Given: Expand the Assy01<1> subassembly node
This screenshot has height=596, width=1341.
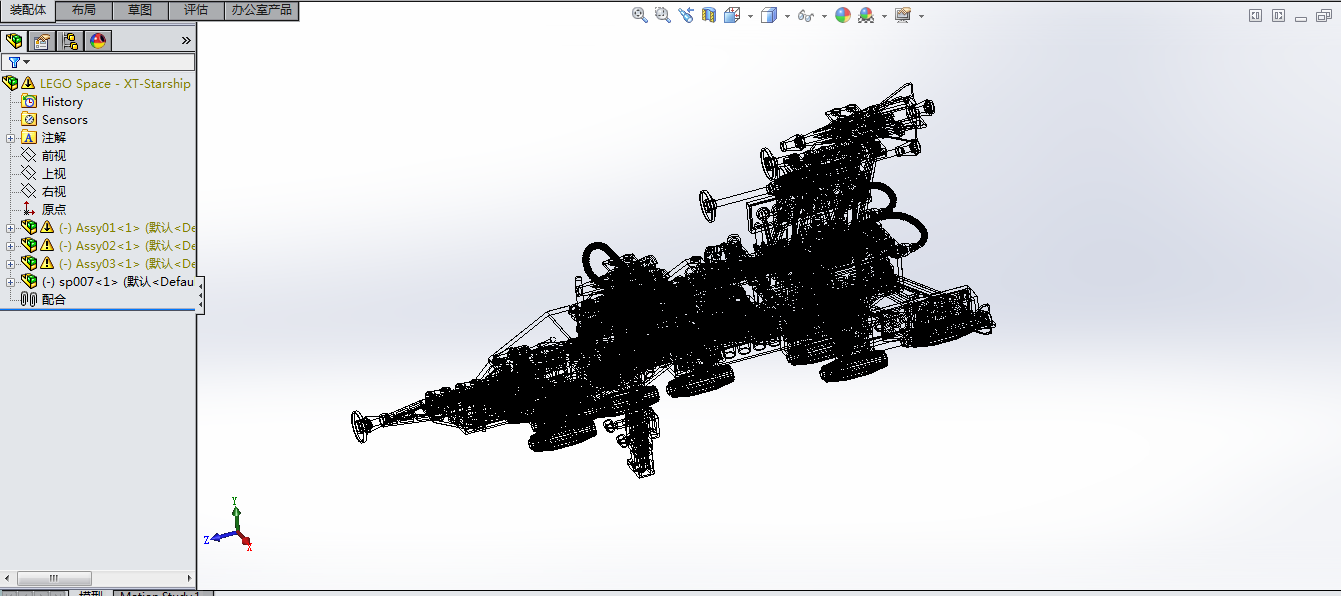Looking at the screenshot, I should click(10, 228).
